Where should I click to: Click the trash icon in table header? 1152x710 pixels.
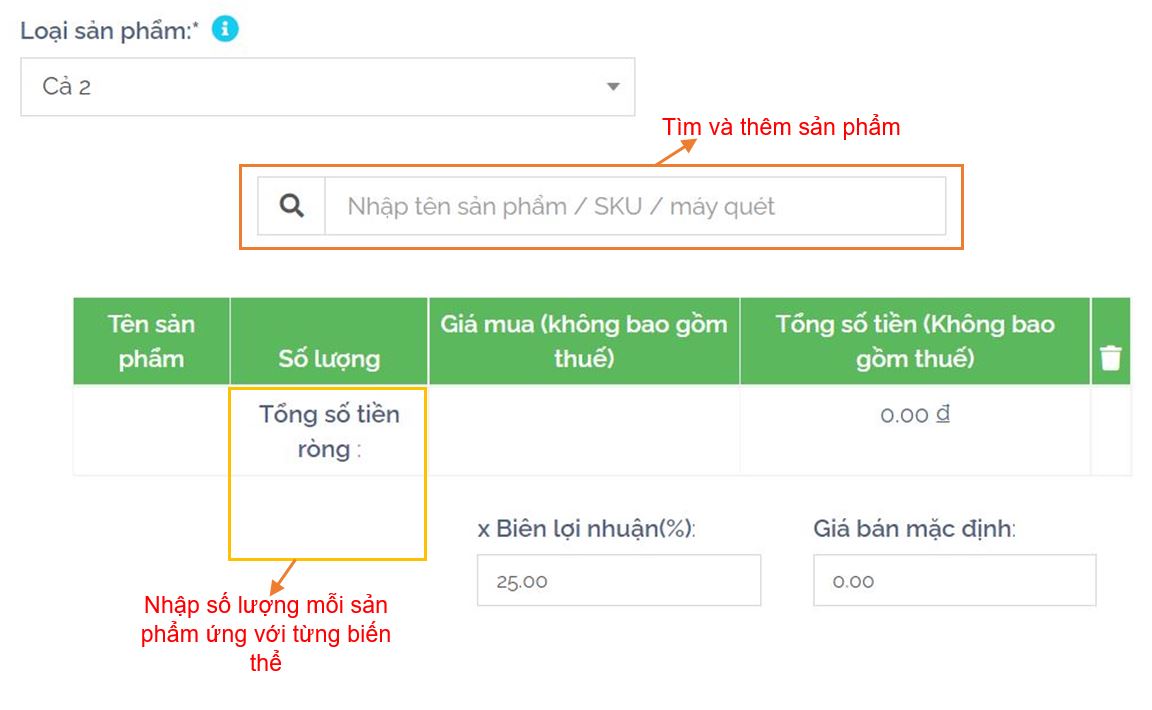click(x=1111, y=357)
